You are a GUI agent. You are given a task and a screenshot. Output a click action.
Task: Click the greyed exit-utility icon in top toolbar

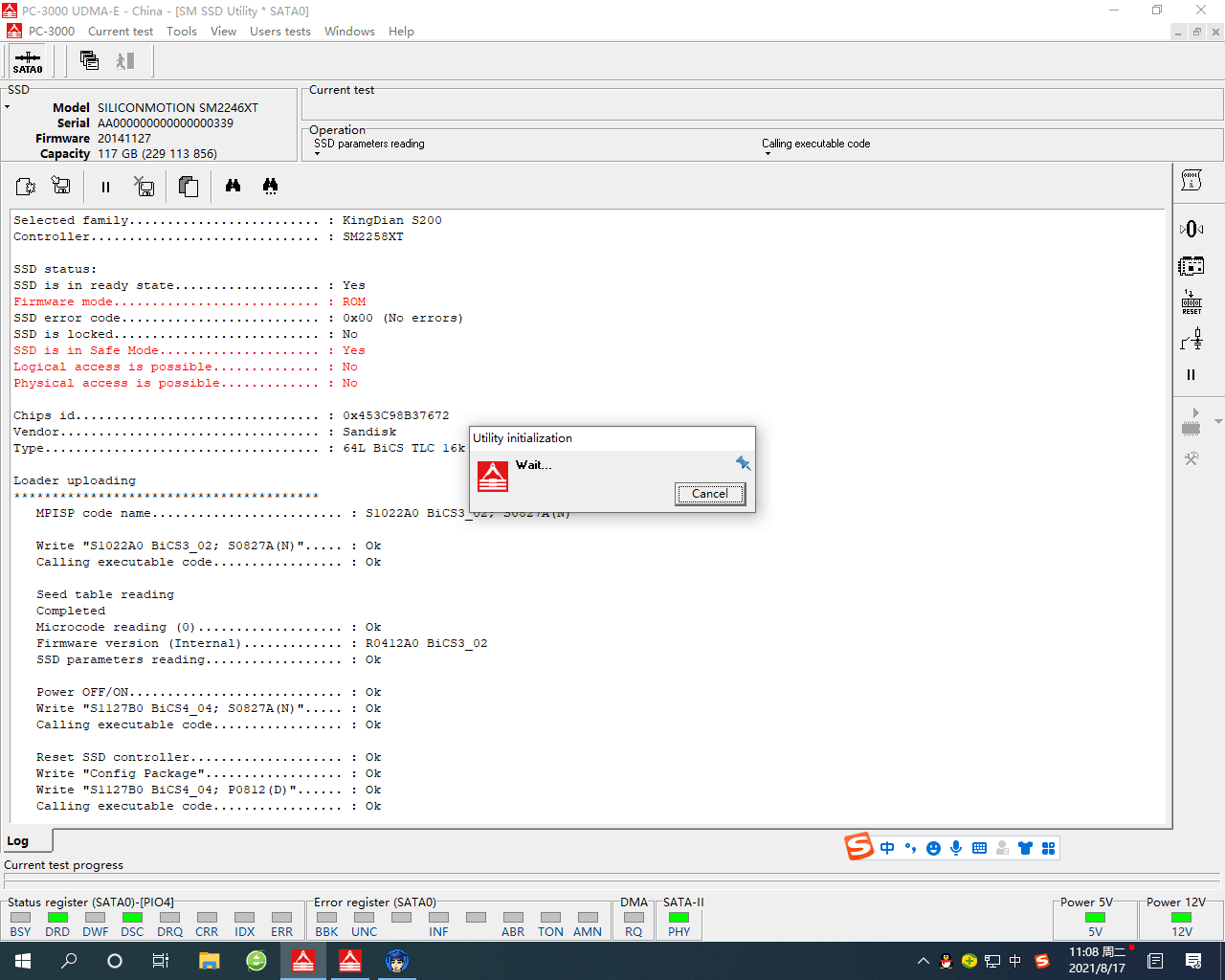point(125,60)
